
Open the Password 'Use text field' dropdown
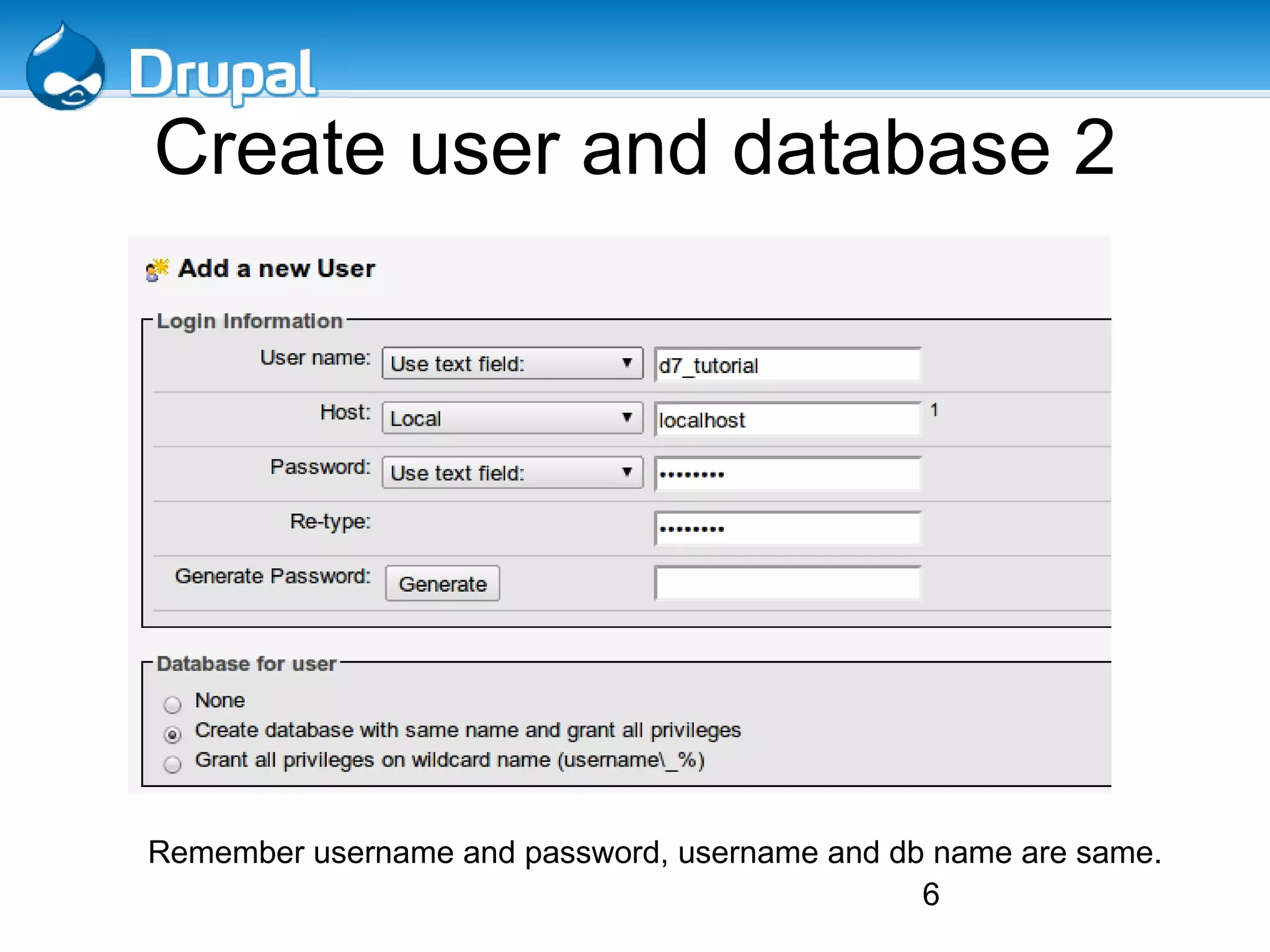pyautogui.click(x=512, y=472)
